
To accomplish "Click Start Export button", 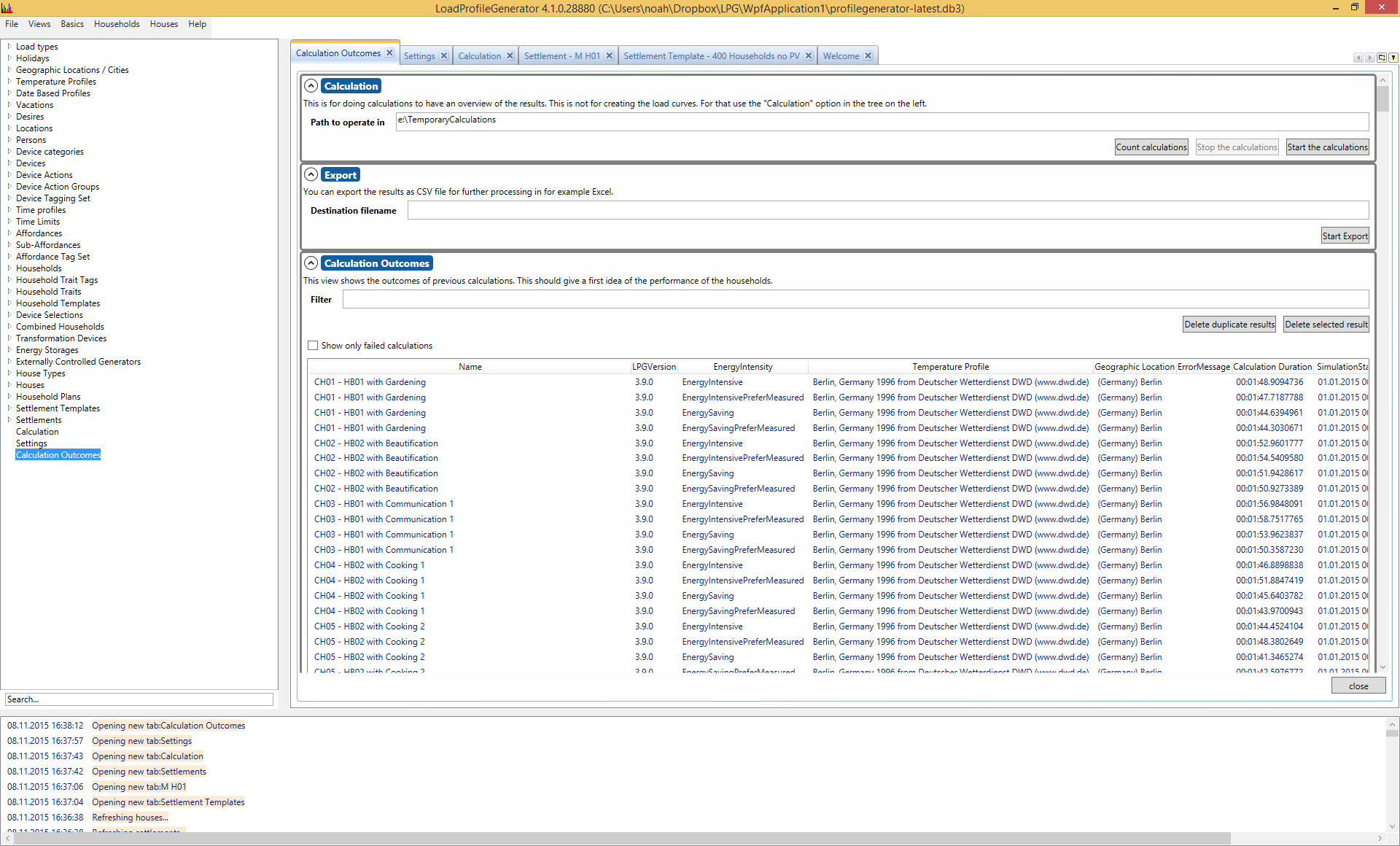I will click(1345, 236).
